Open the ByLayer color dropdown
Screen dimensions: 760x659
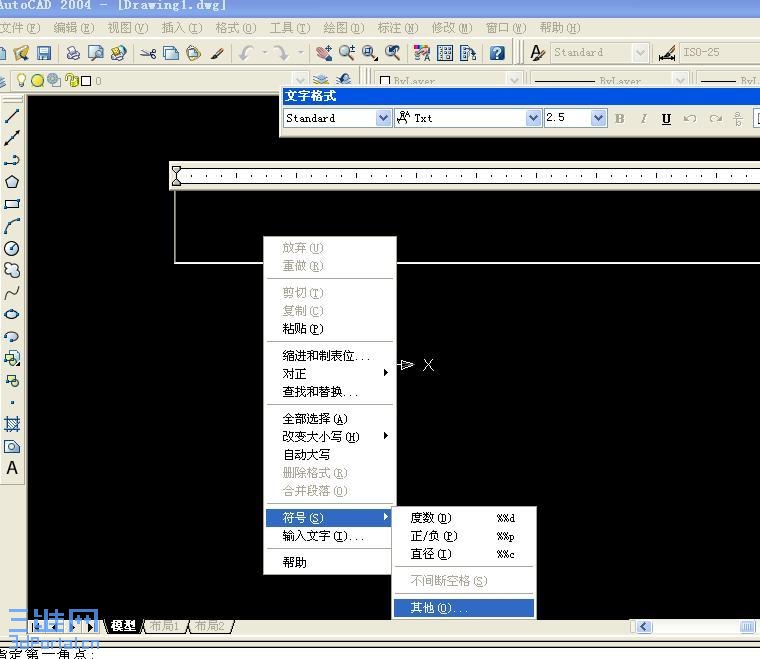(x=514, y=79)
